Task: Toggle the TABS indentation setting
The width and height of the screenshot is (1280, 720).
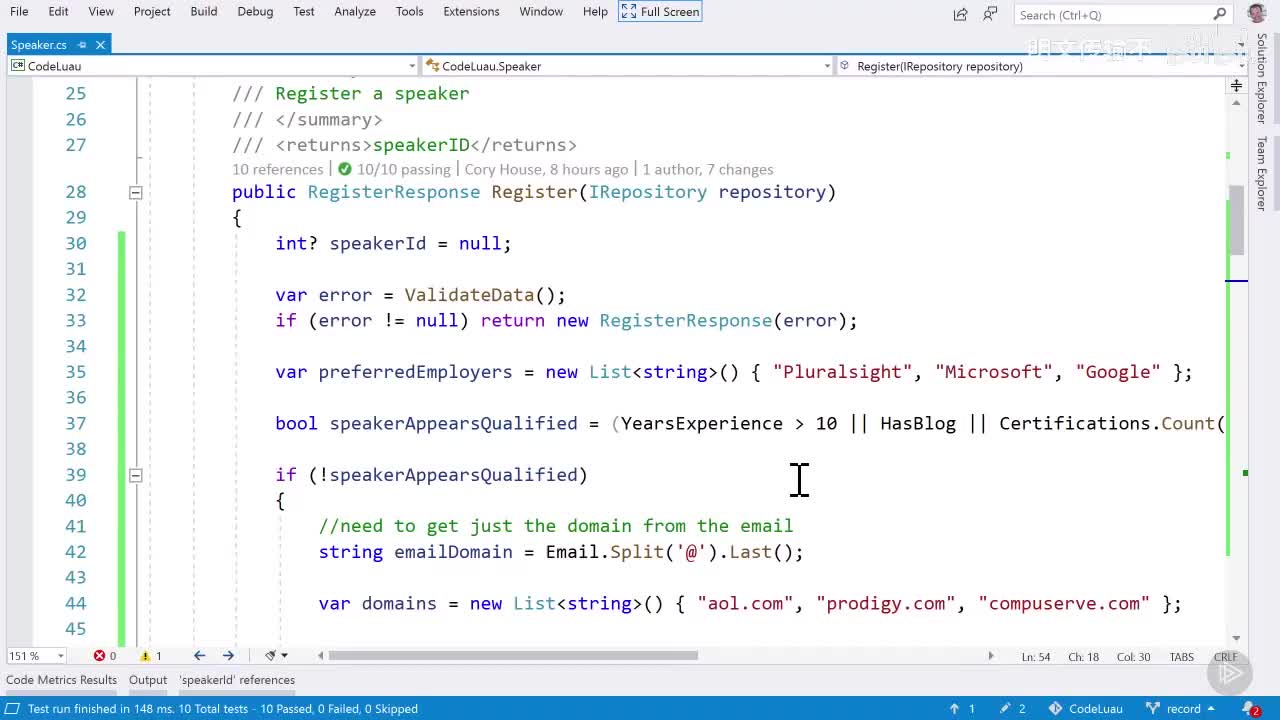Action: 1181,657
